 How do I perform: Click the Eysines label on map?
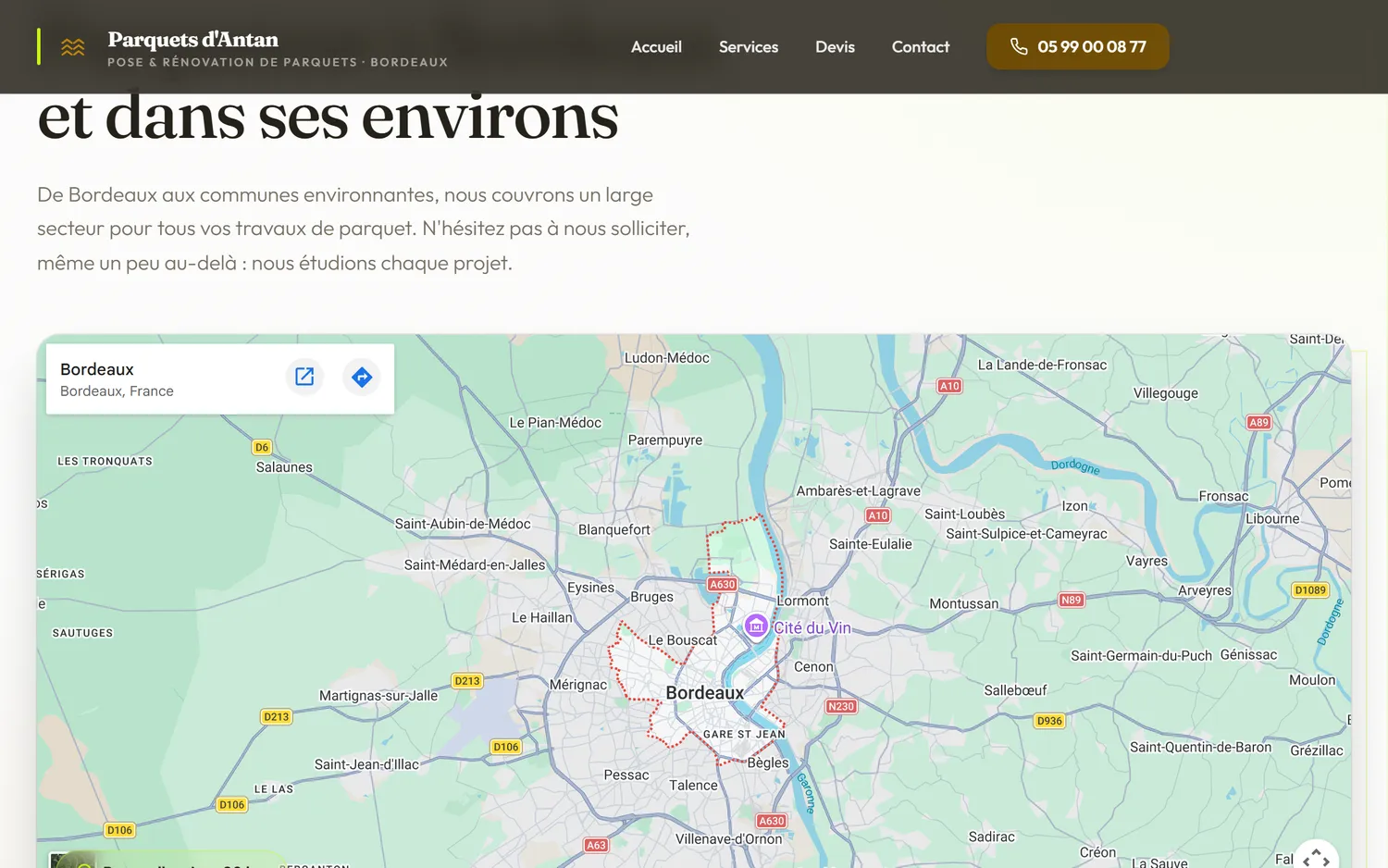[x=590, y=588]
